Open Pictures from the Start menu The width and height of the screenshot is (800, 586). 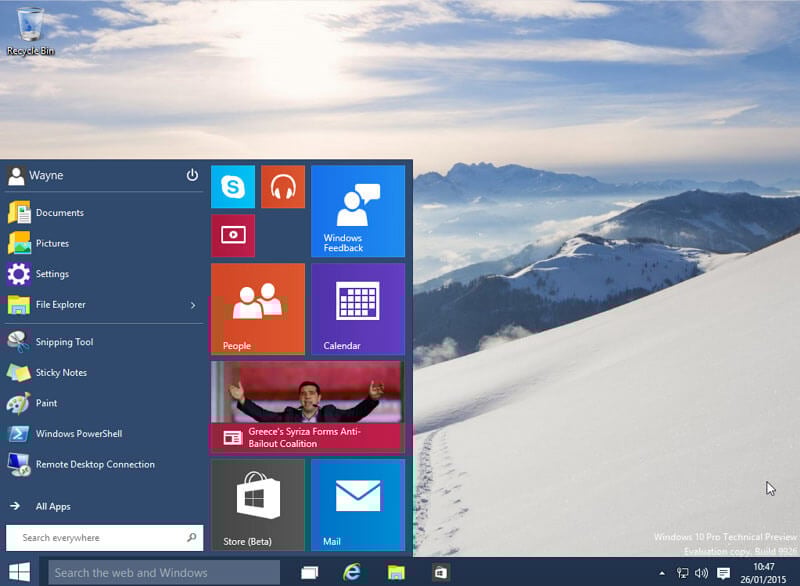[104, 243]
